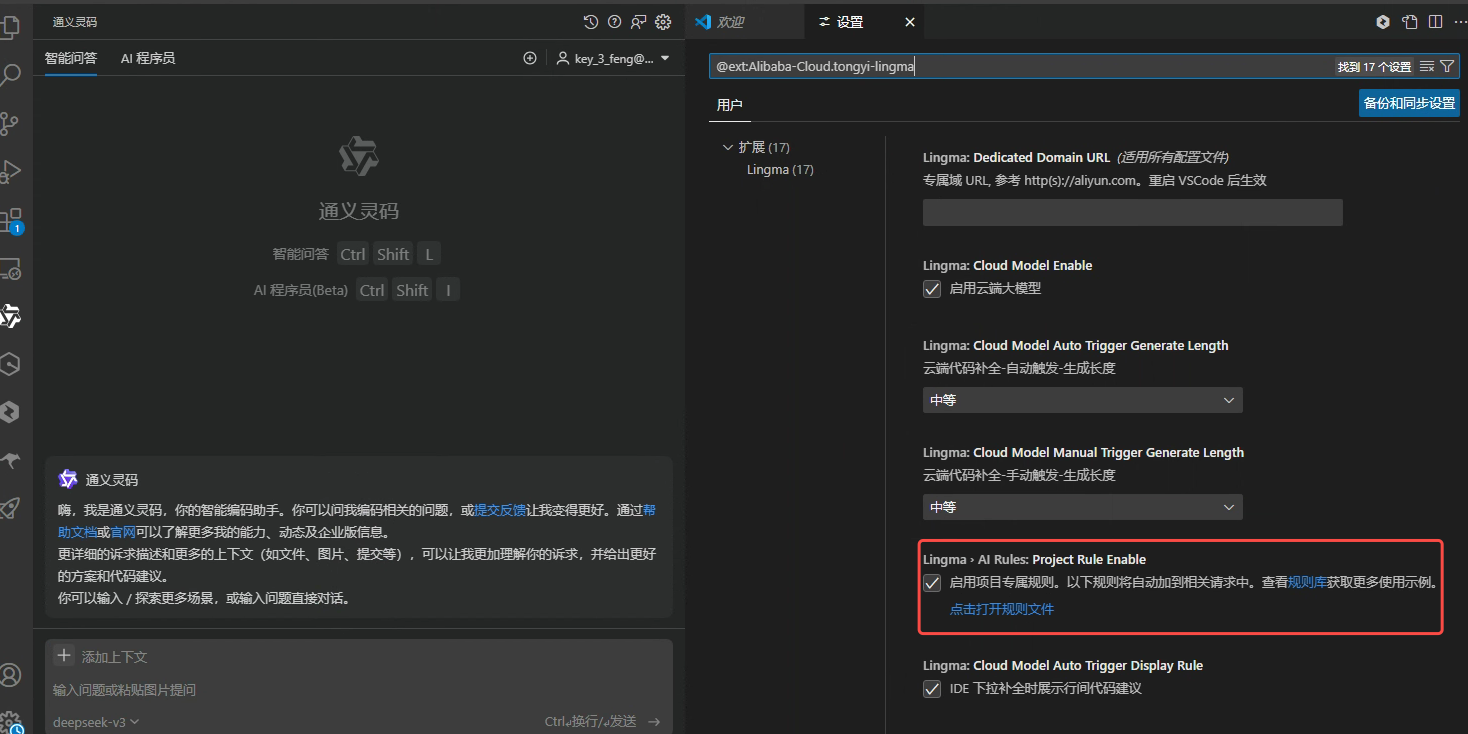Open Lingma panel settings gear
1468x734 pixels.
coord(663,22)
